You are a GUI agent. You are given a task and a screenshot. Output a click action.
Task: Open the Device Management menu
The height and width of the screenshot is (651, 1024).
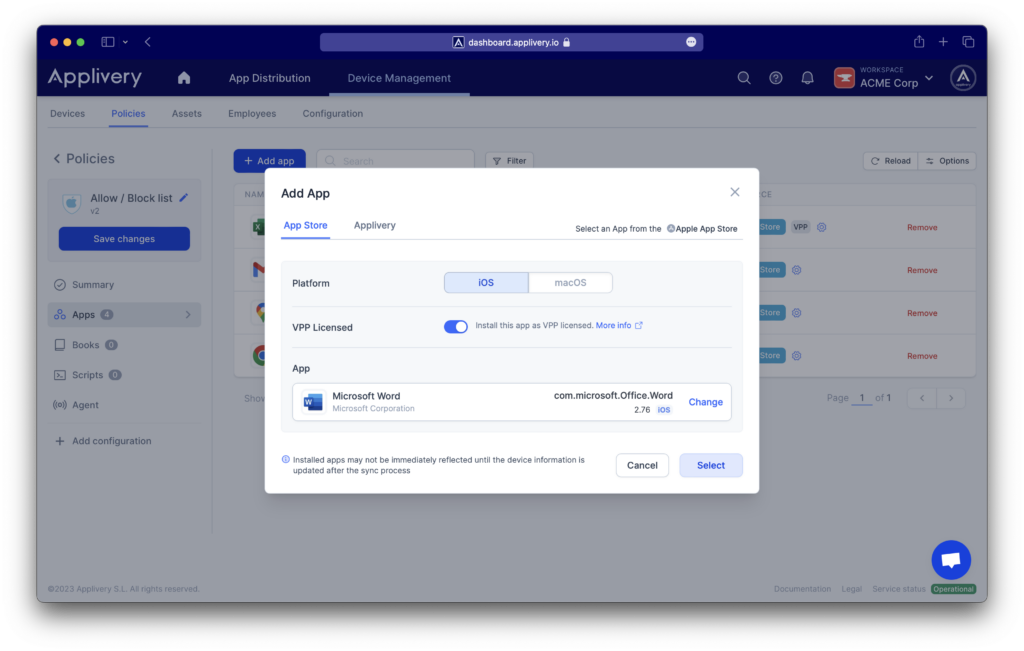click(x=399, y=78)
